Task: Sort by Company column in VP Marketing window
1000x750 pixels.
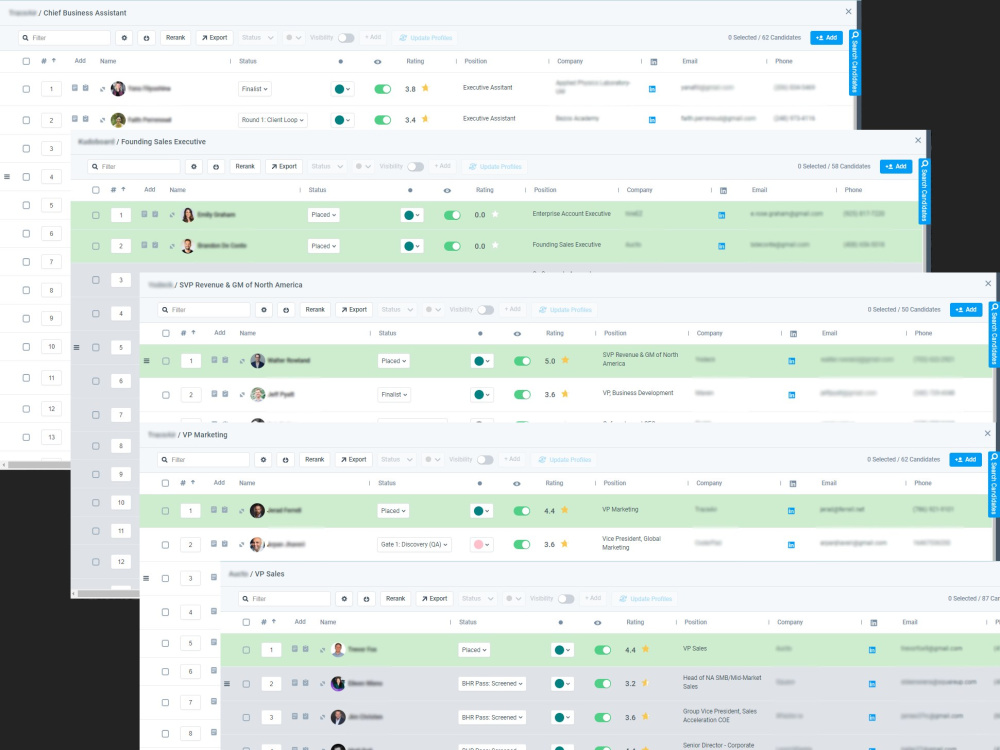Action: pyautogui.click(x=709, y=483)
